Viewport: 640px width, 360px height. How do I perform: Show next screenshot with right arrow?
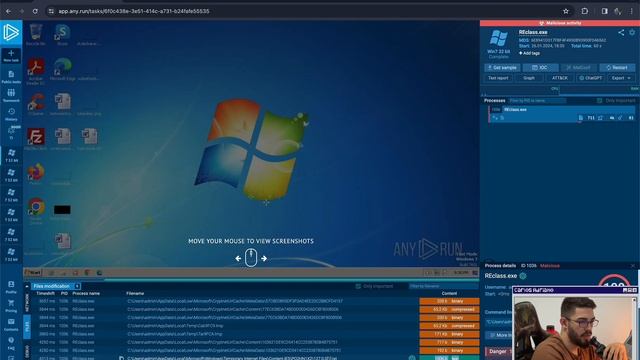click(264, 258)
